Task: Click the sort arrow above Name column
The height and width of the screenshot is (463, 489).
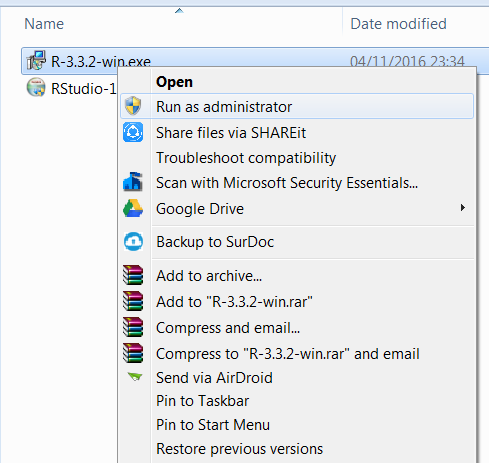Action: [179, 11]
